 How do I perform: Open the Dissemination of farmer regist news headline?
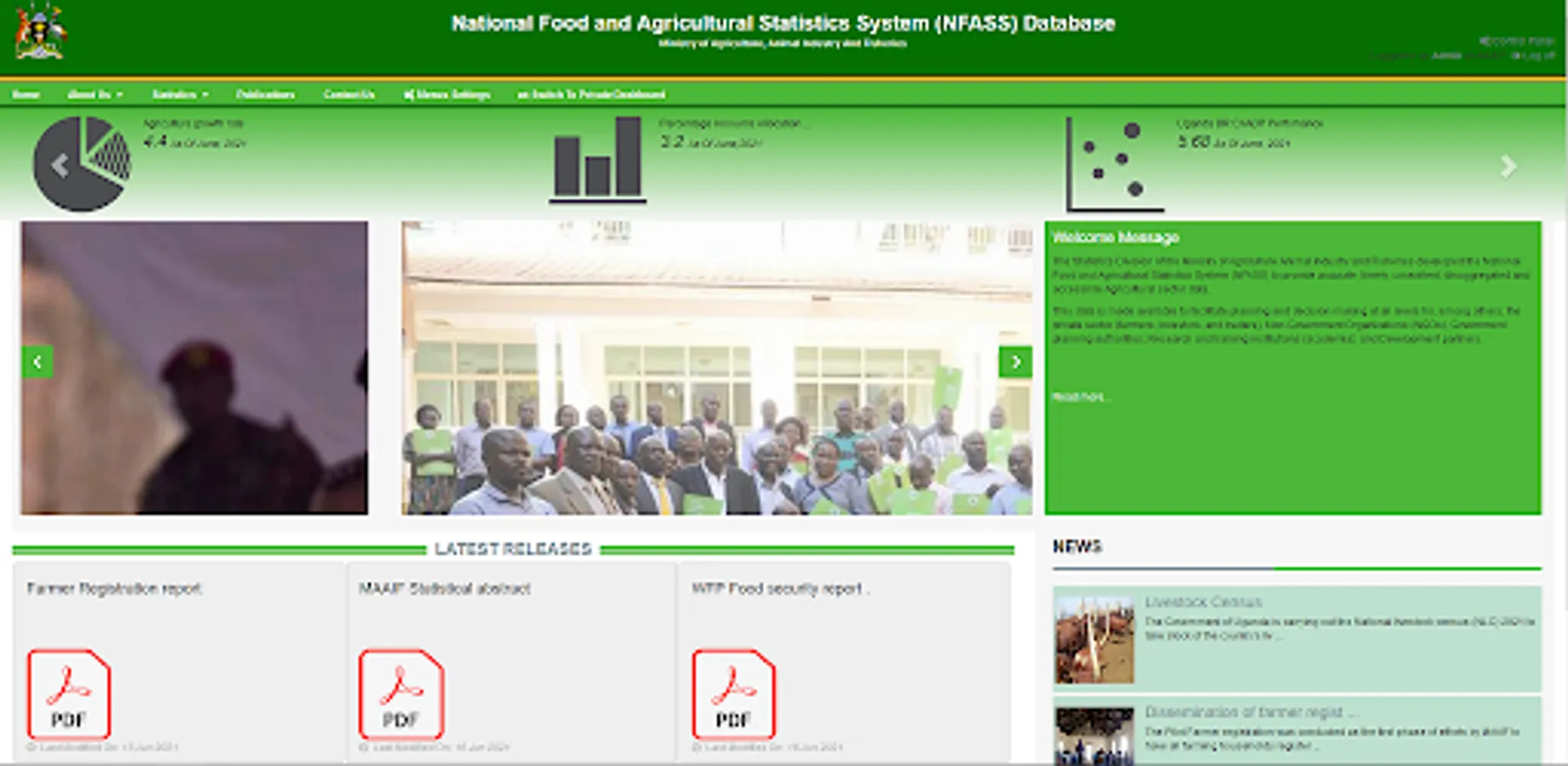(x=1252, y=712)
